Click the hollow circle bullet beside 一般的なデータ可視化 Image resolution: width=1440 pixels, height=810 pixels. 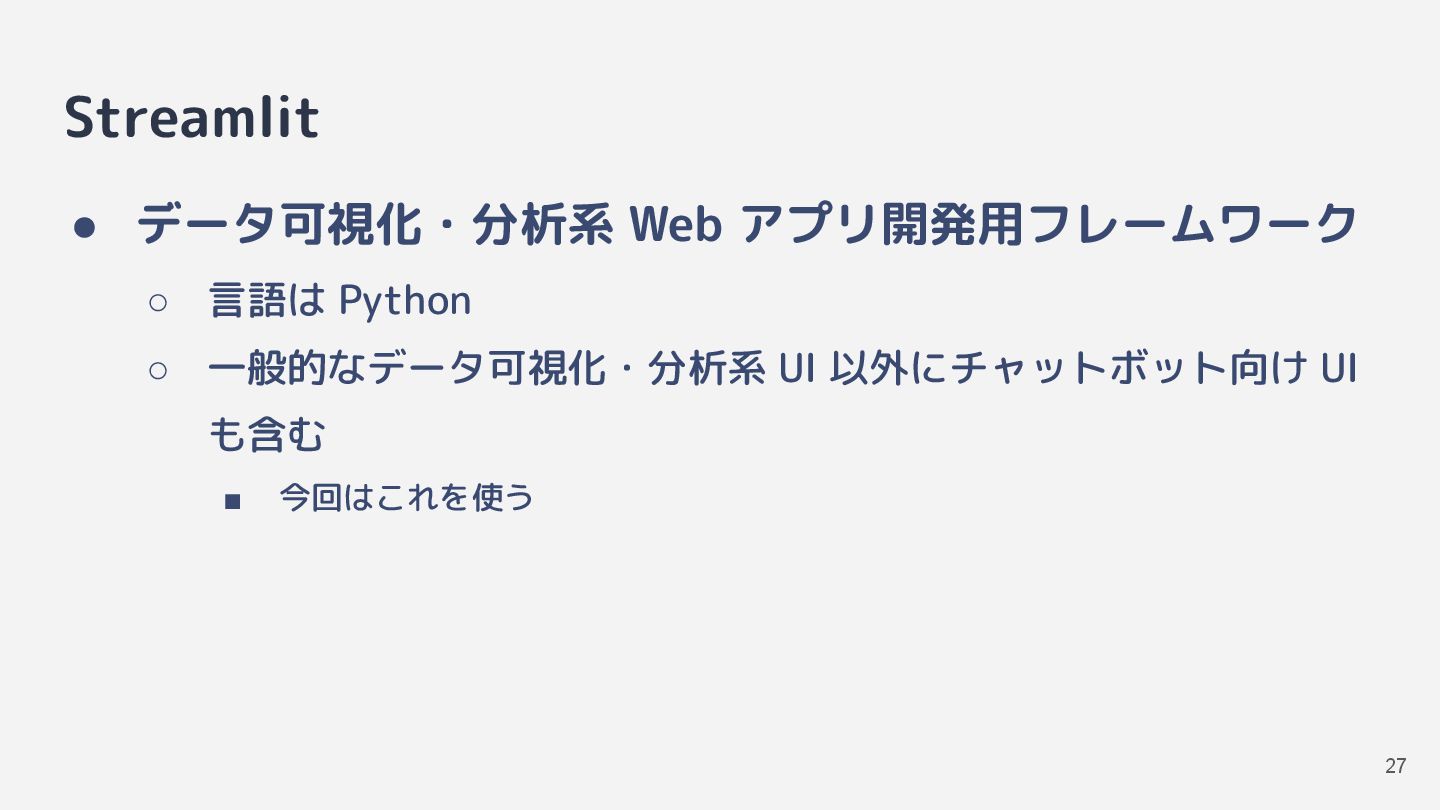pos(158,370)
